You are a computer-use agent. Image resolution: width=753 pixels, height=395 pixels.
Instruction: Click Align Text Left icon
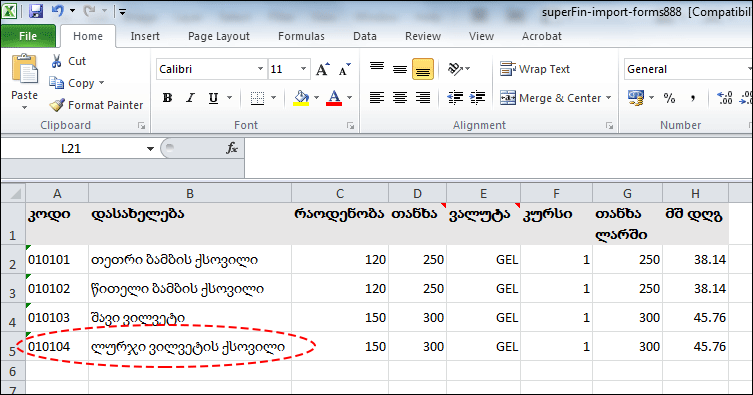(377, 98)
